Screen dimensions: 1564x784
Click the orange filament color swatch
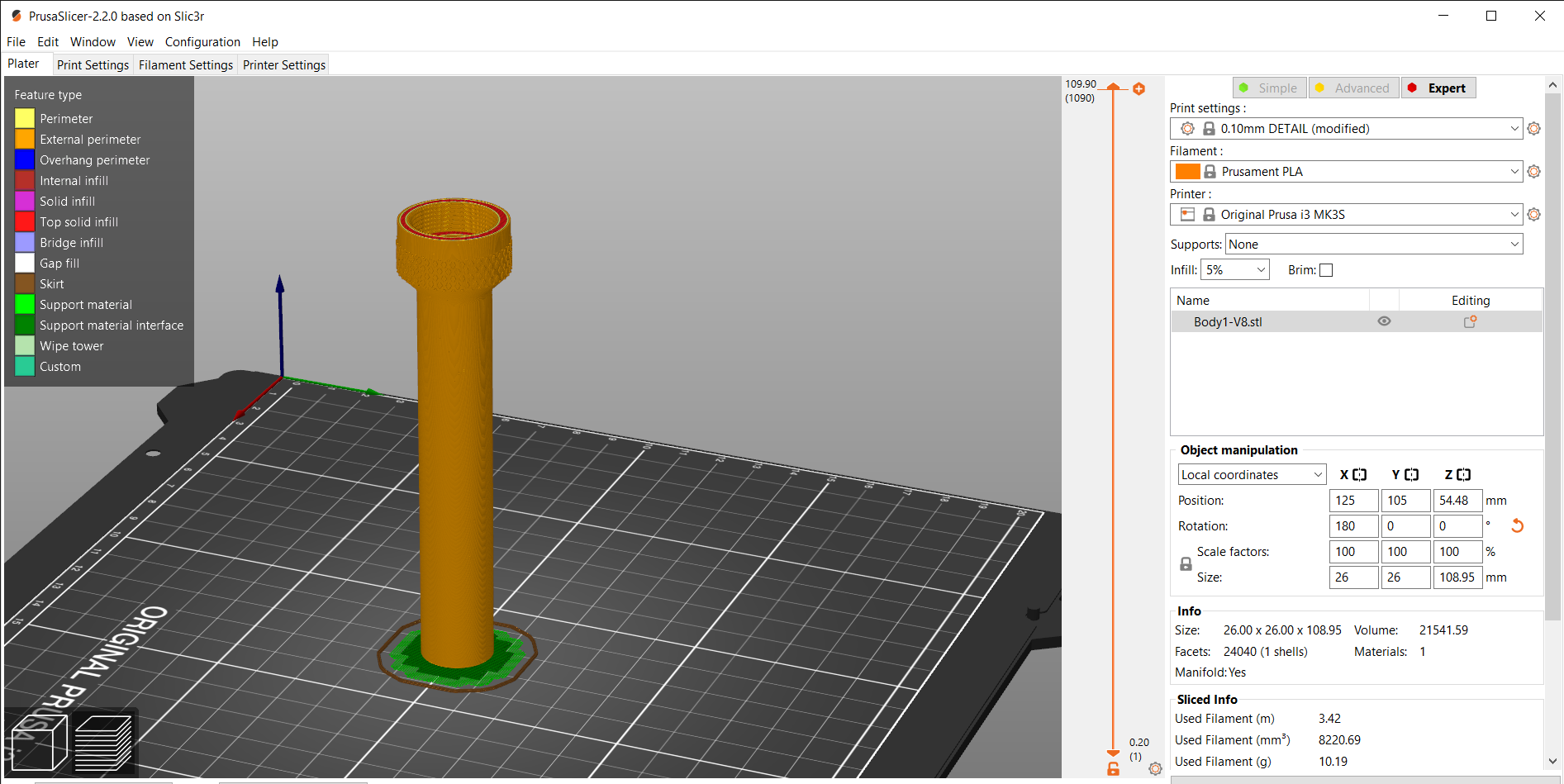coord(1187,172)
